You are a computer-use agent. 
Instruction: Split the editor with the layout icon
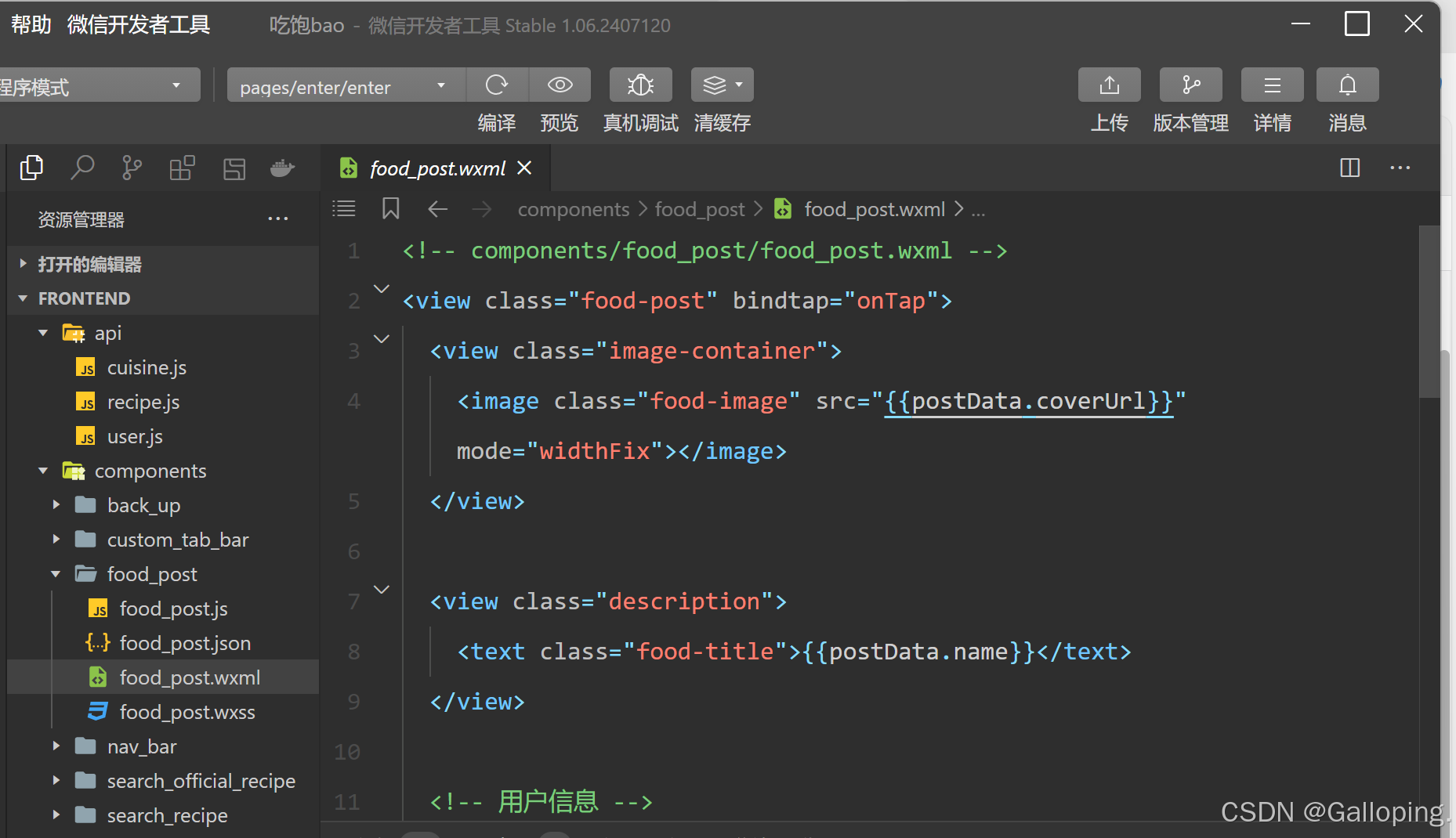pos(1349,168)
